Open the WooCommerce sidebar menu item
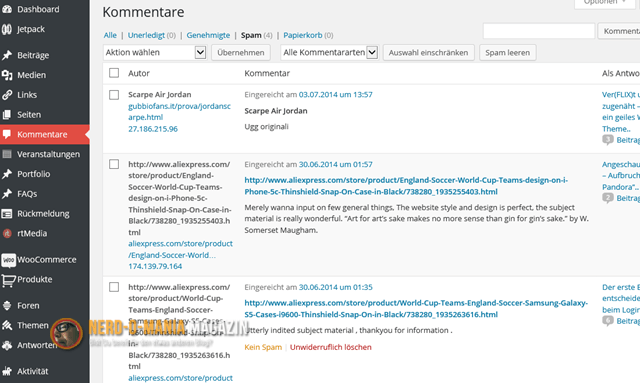640x383 pixels. click(44, 260)
